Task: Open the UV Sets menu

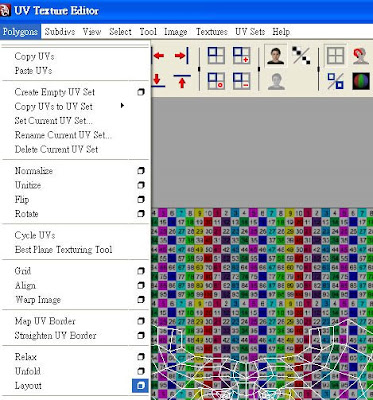Action: pos(250,32)
